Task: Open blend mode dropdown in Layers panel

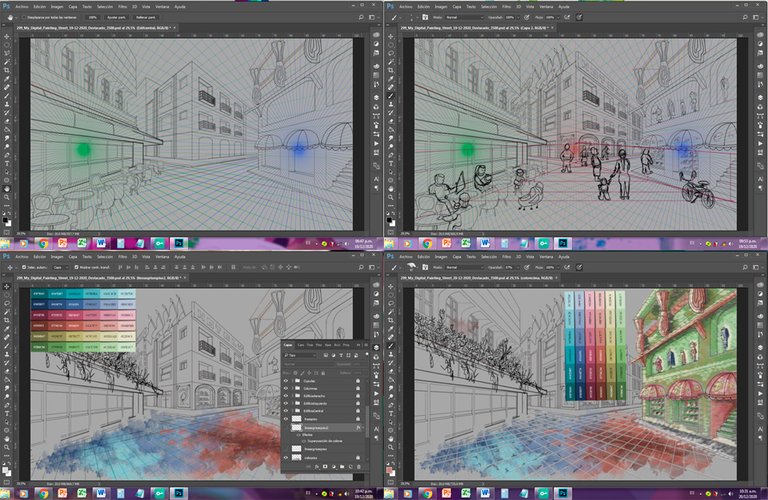Action: [308, 364]
